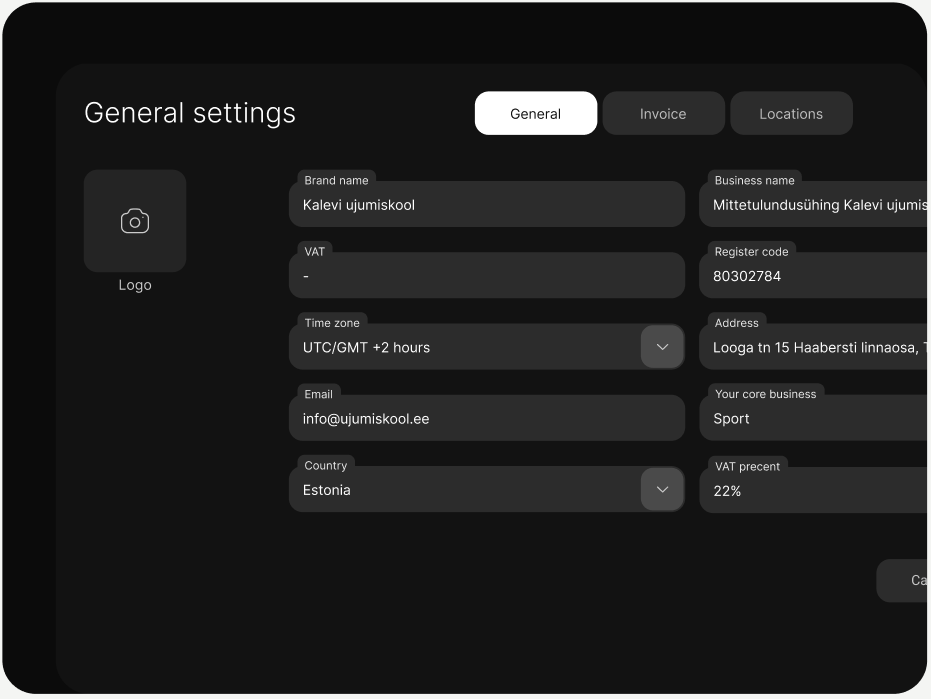The image size is (931, 699).
Task: Open the Locations tab
Action: point(791,114)
